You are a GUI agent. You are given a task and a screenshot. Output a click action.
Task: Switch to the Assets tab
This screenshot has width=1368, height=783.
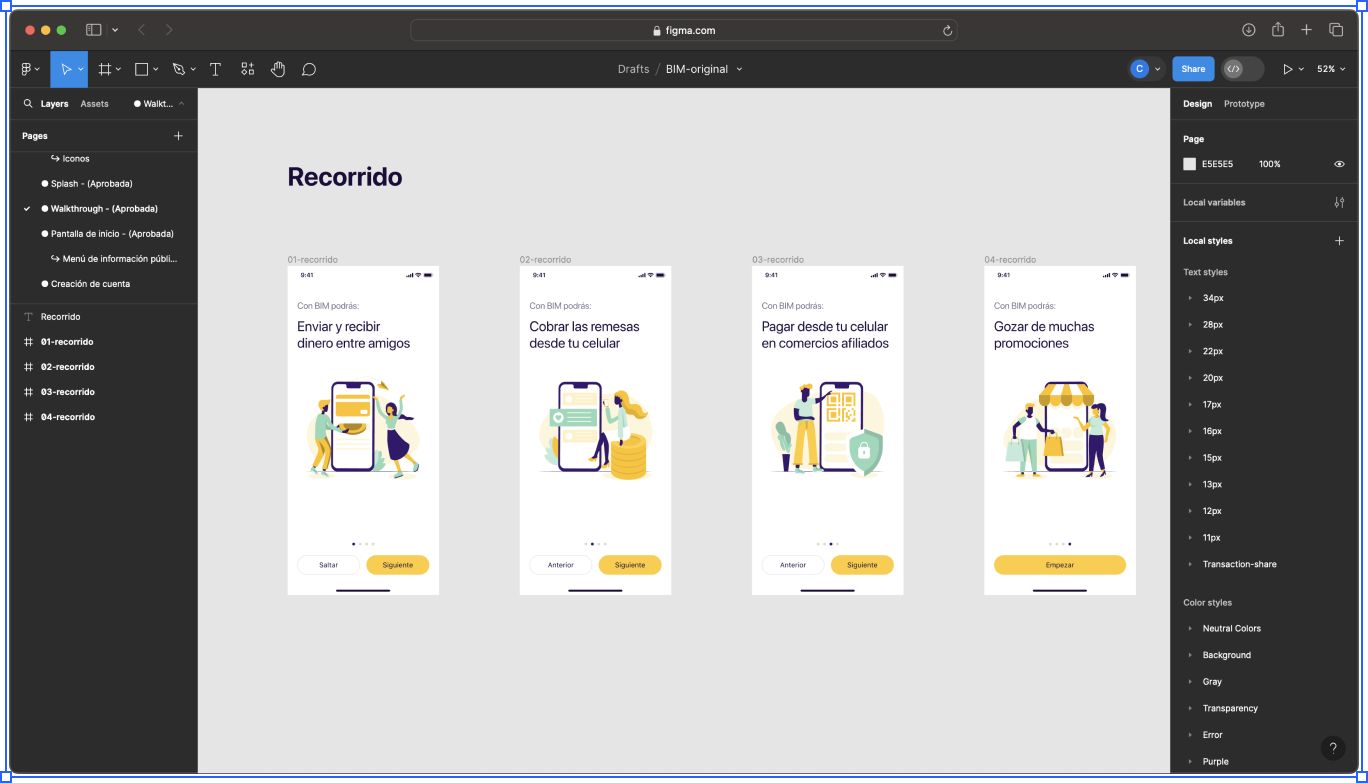point(94,104)
